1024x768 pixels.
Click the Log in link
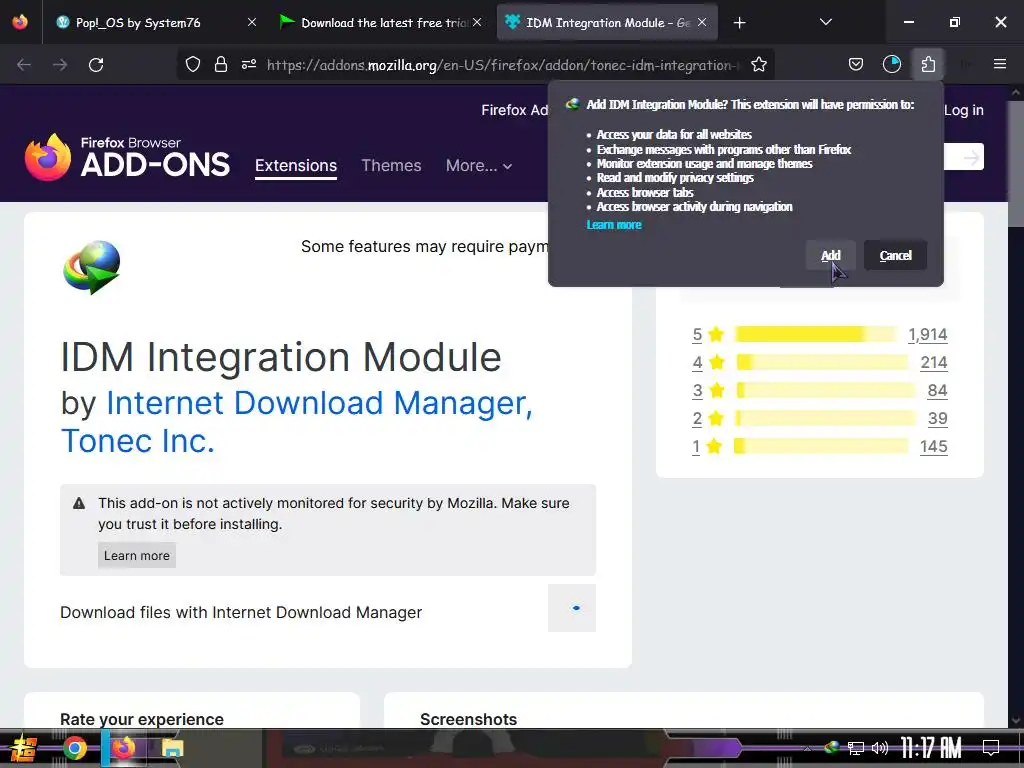tap(963, 110)
